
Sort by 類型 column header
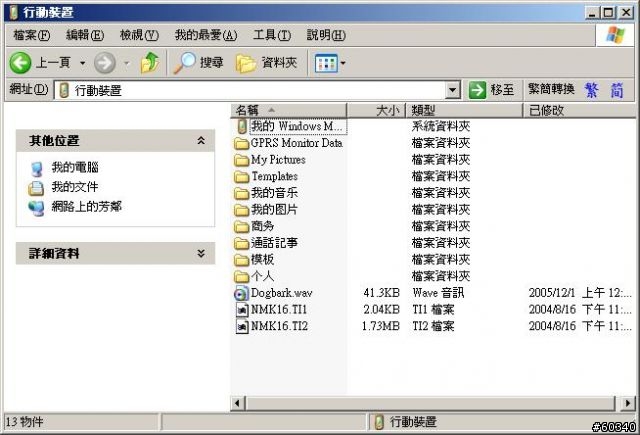point(464,110)
